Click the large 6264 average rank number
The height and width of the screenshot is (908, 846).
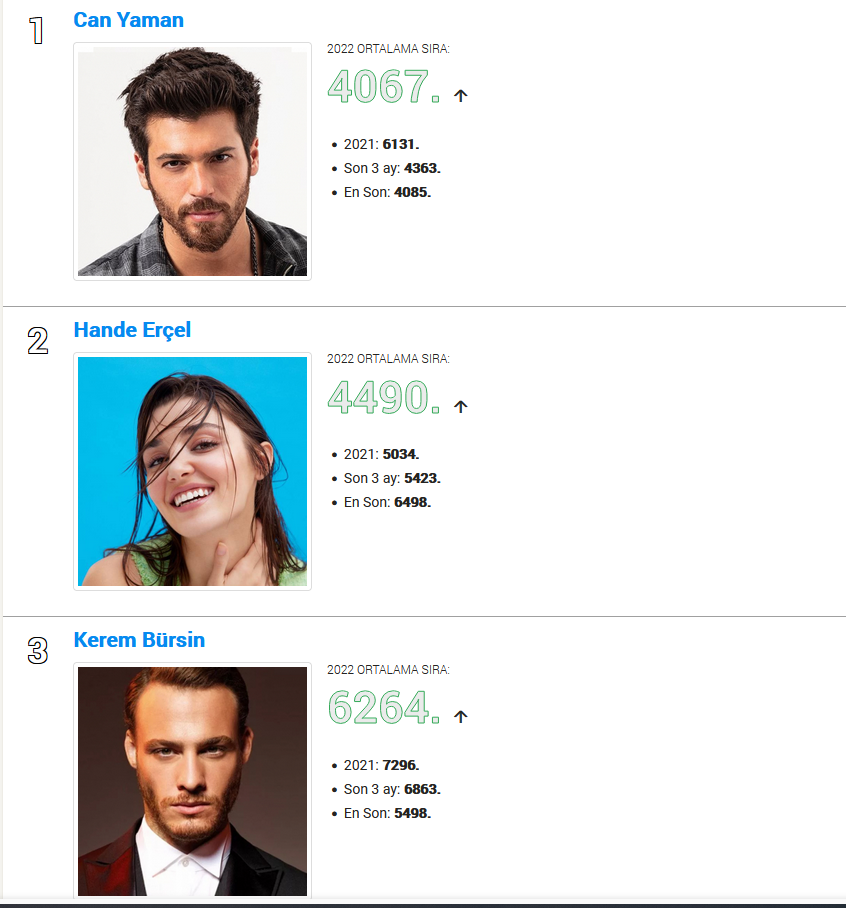(383, 708)
